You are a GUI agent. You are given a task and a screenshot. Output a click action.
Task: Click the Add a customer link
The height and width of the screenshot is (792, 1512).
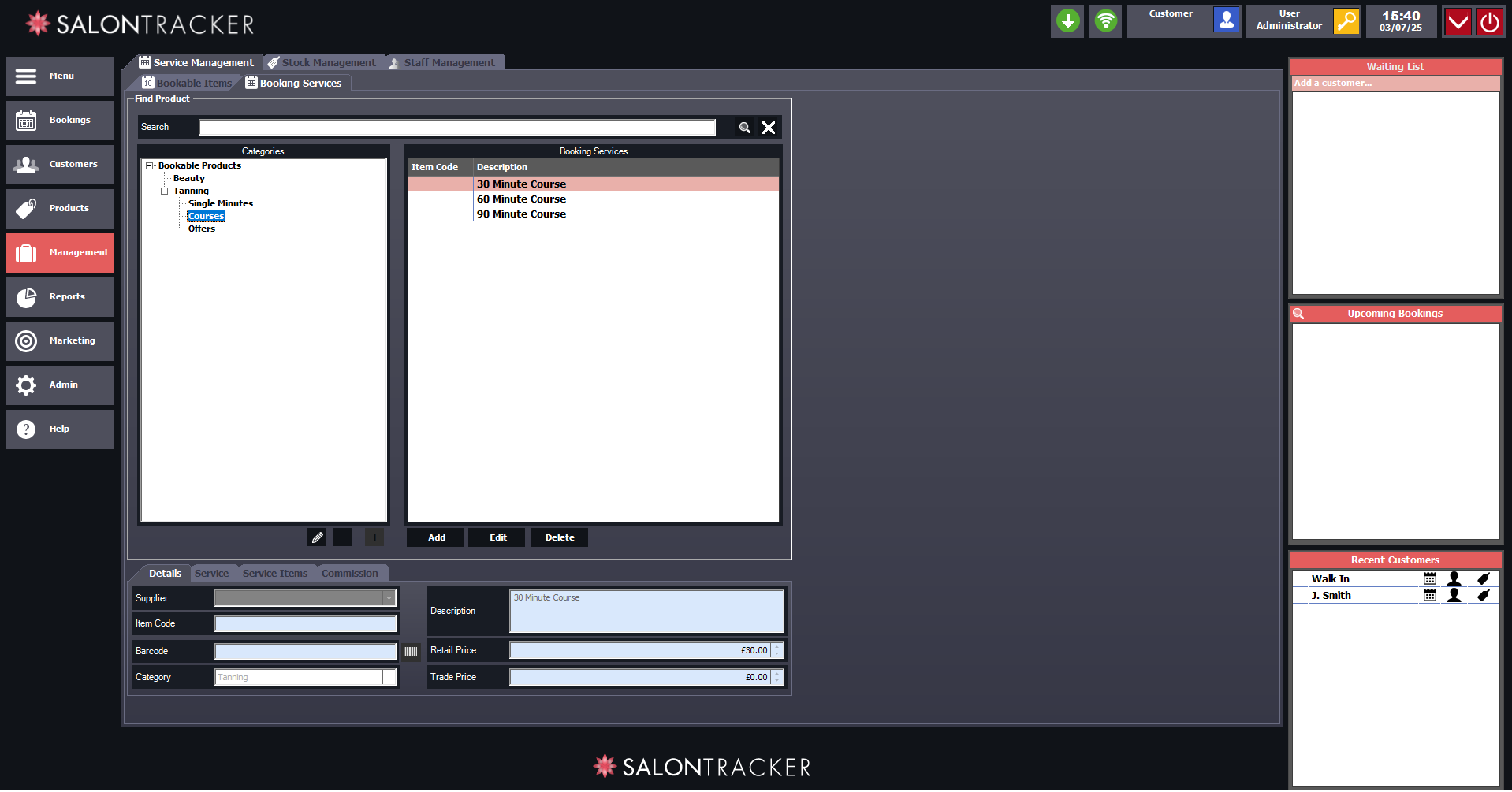1332,84
